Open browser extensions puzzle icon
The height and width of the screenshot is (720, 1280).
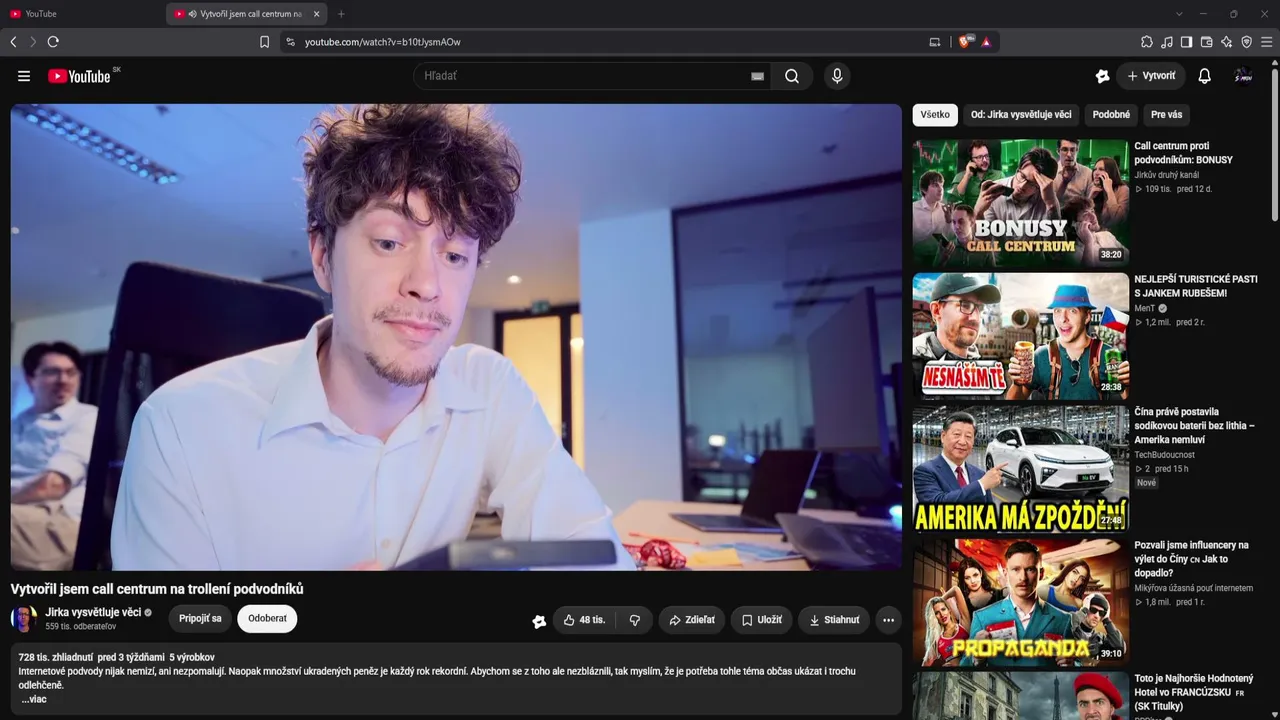(1147, 42)
